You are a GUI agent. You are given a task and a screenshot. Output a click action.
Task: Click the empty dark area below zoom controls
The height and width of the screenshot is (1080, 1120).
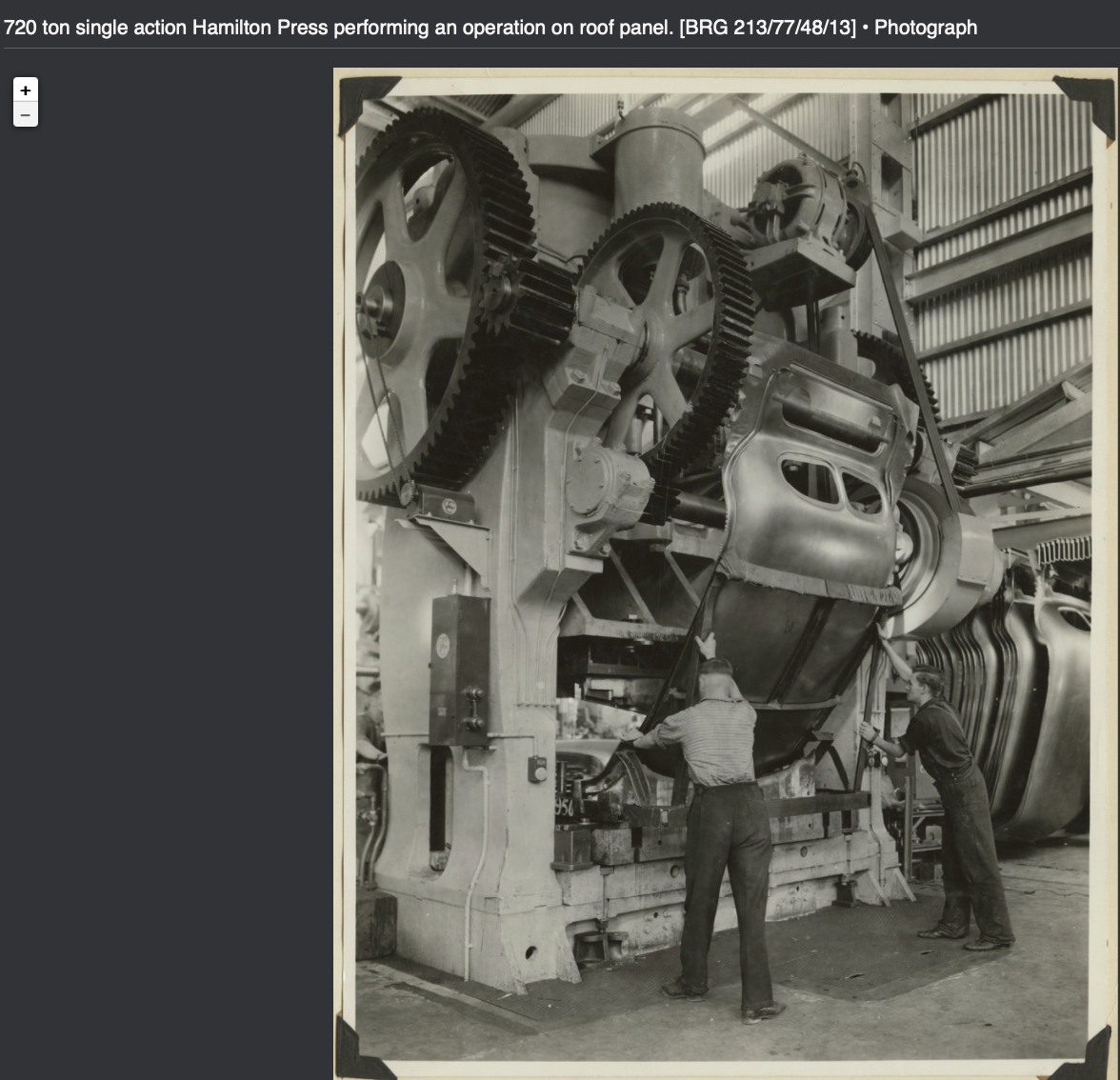[162, 571]
